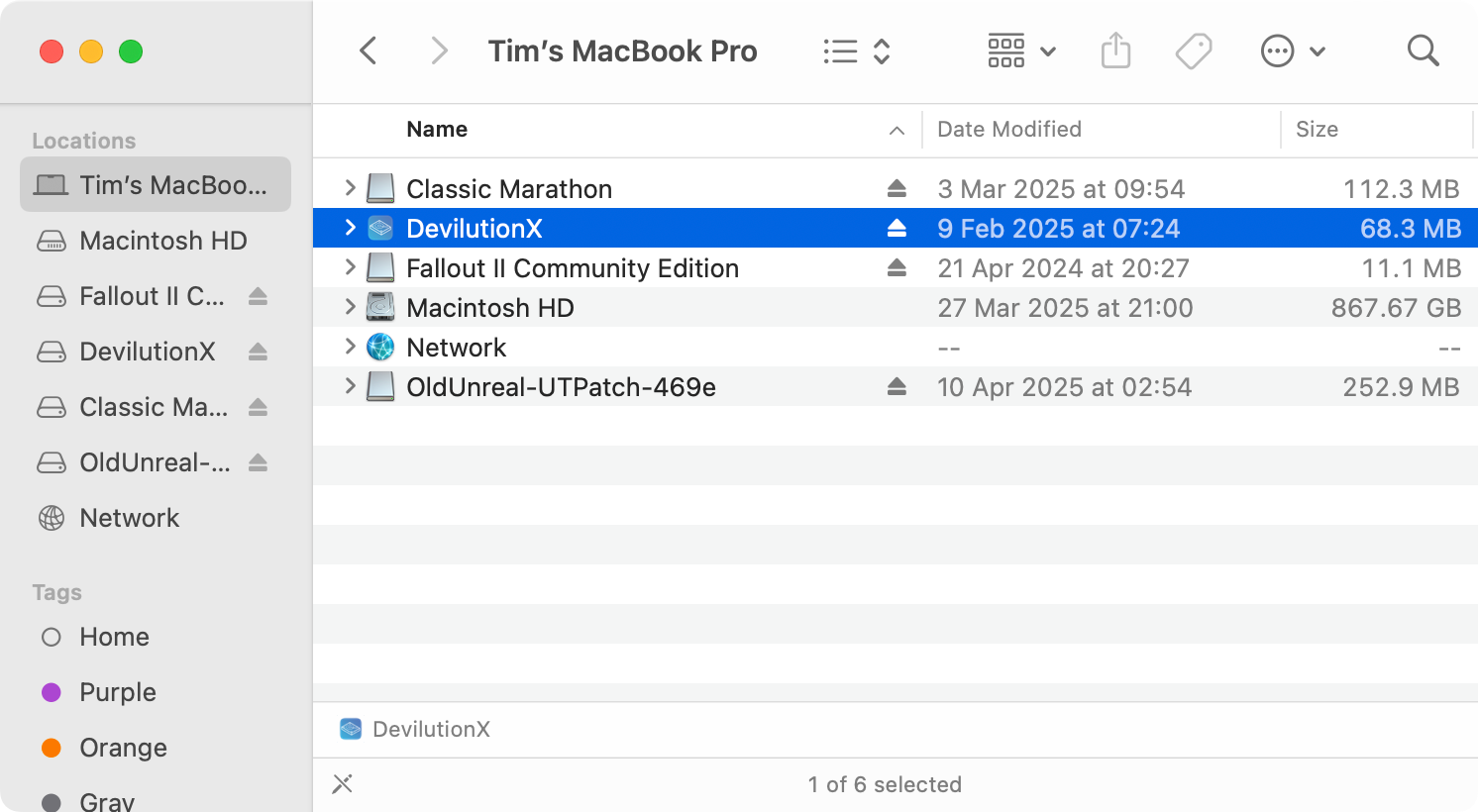Navigate back using the back arrow
Screen dimensions: 1478x812
pos(368,51)
